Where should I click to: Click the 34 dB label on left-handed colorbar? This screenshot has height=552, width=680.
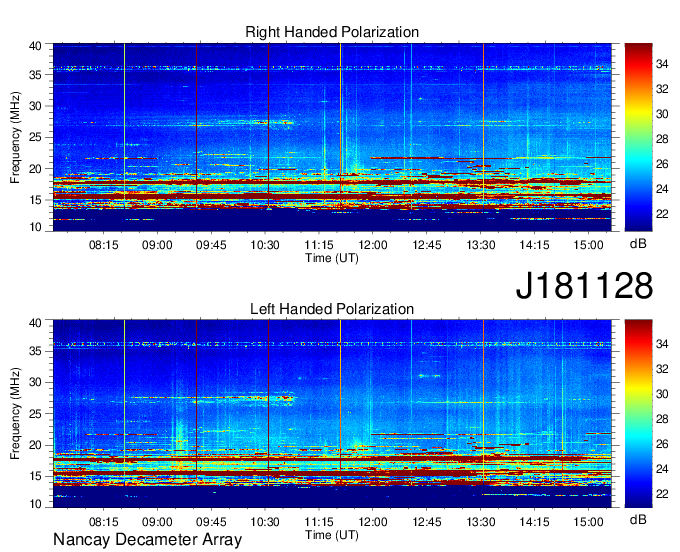tap(662, 344)
